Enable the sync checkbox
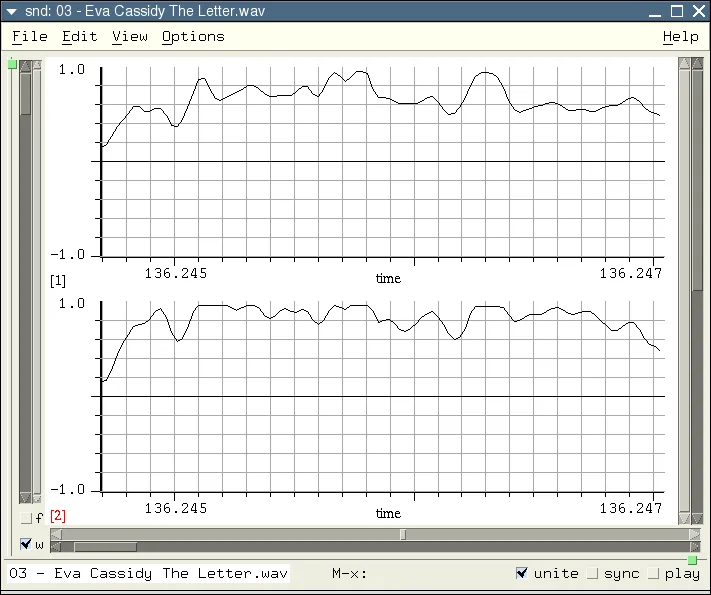Image resolution: width=711 pixels, height=595 pixels. 591,573
